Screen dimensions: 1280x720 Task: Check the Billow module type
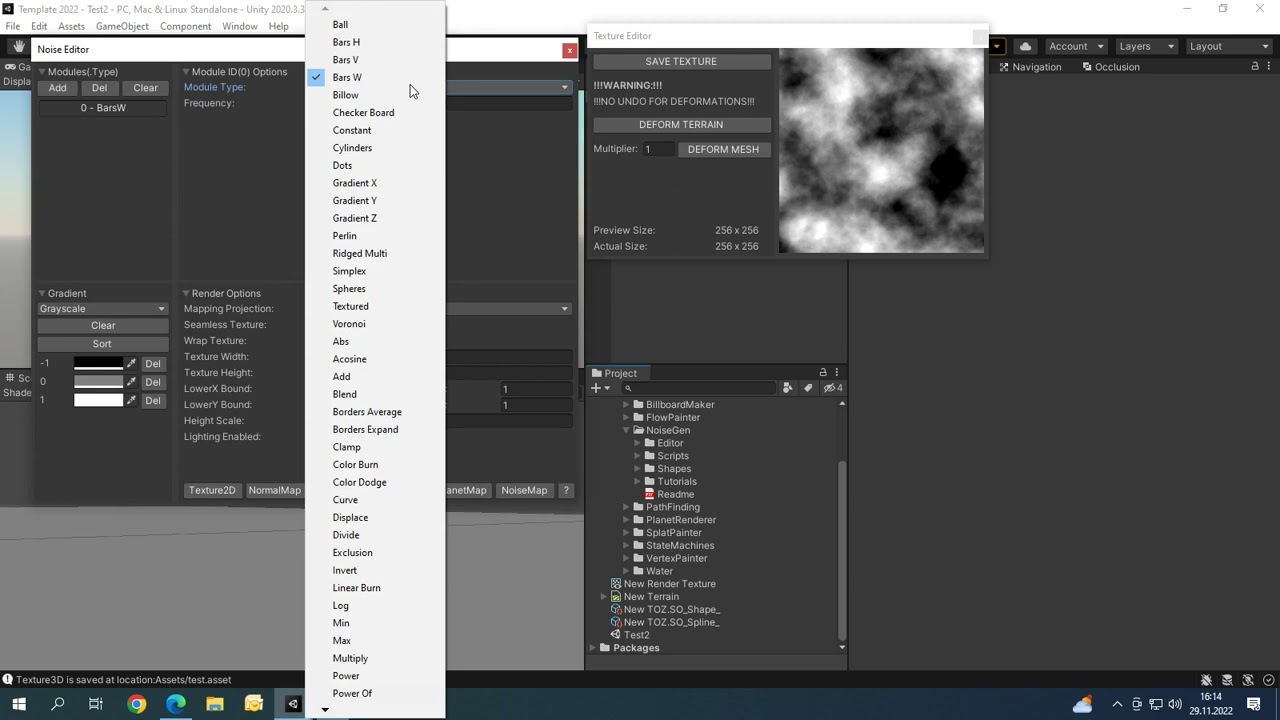346,95
